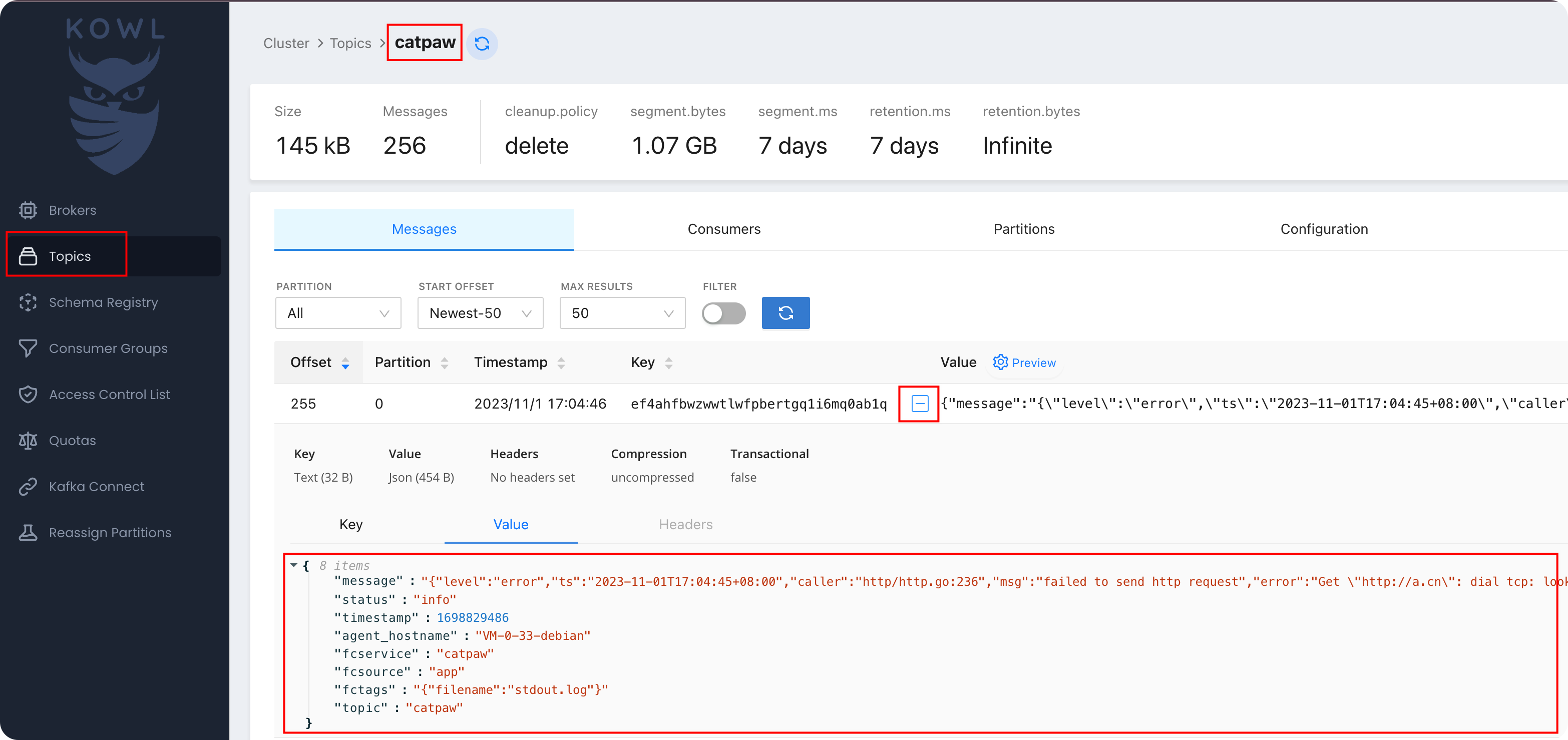Click the Brokers sidebar icon
This screenshot has width=1568, height=740.
[x=28, y=210]
